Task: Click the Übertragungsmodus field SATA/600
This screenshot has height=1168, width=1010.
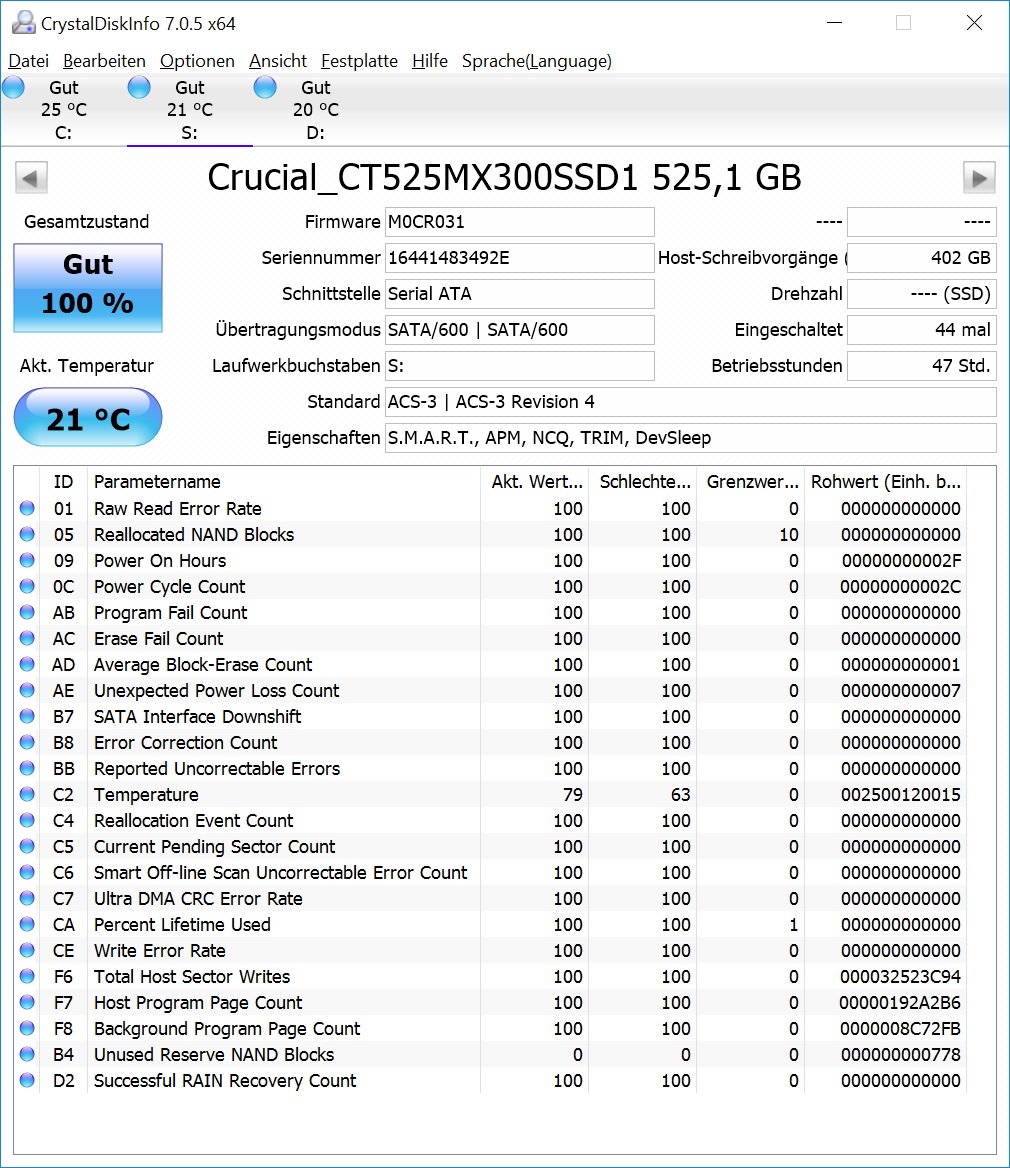Action: 519,330
